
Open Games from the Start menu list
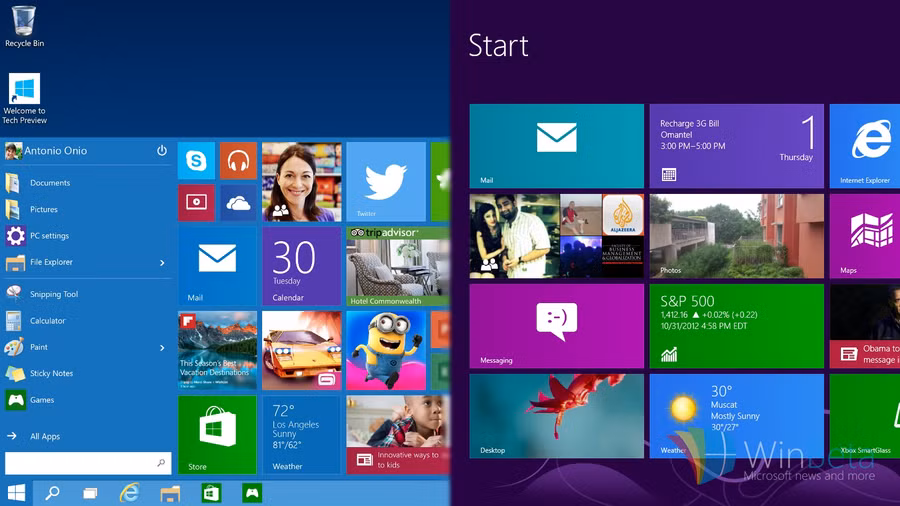tap(86, 400)
